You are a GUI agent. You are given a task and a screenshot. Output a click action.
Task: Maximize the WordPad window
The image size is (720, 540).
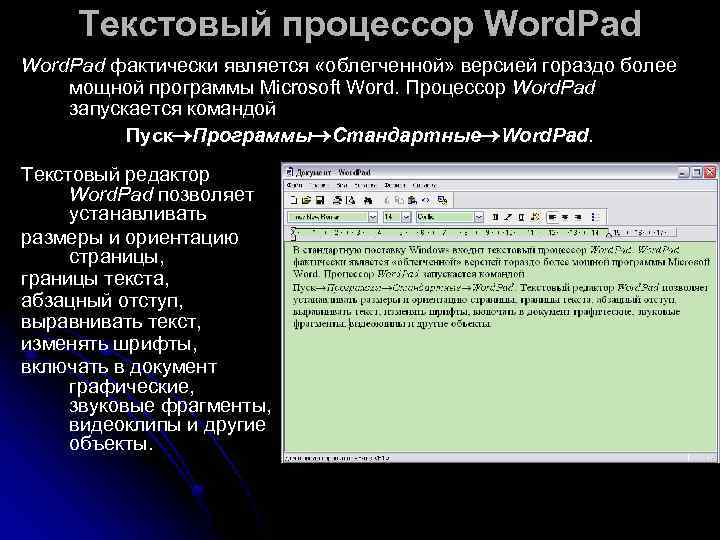coord(697,173)
